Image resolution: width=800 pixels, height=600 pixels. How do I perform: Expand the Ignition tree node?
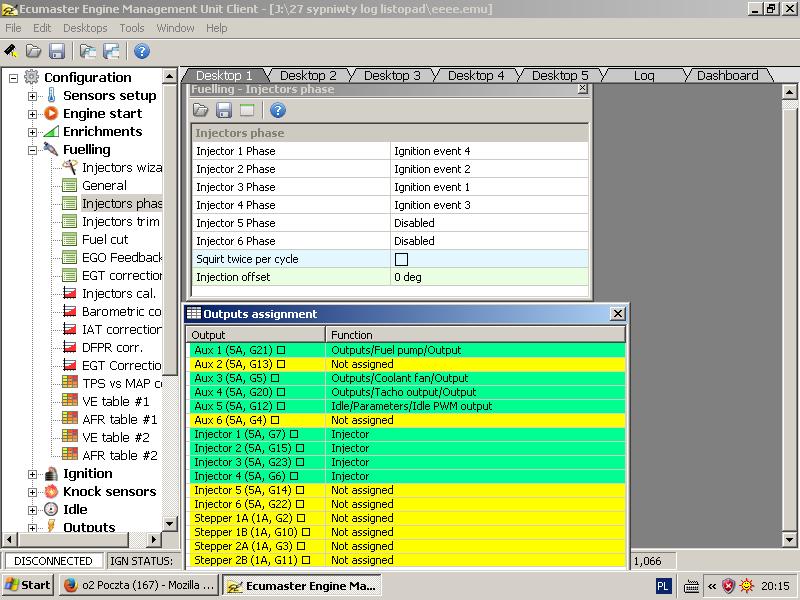[32, 474]
